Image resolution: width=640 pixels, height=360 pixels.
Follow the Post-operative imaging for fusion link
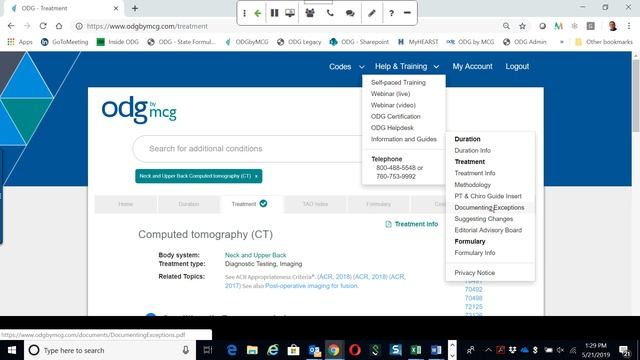click(x=312, y=286)
